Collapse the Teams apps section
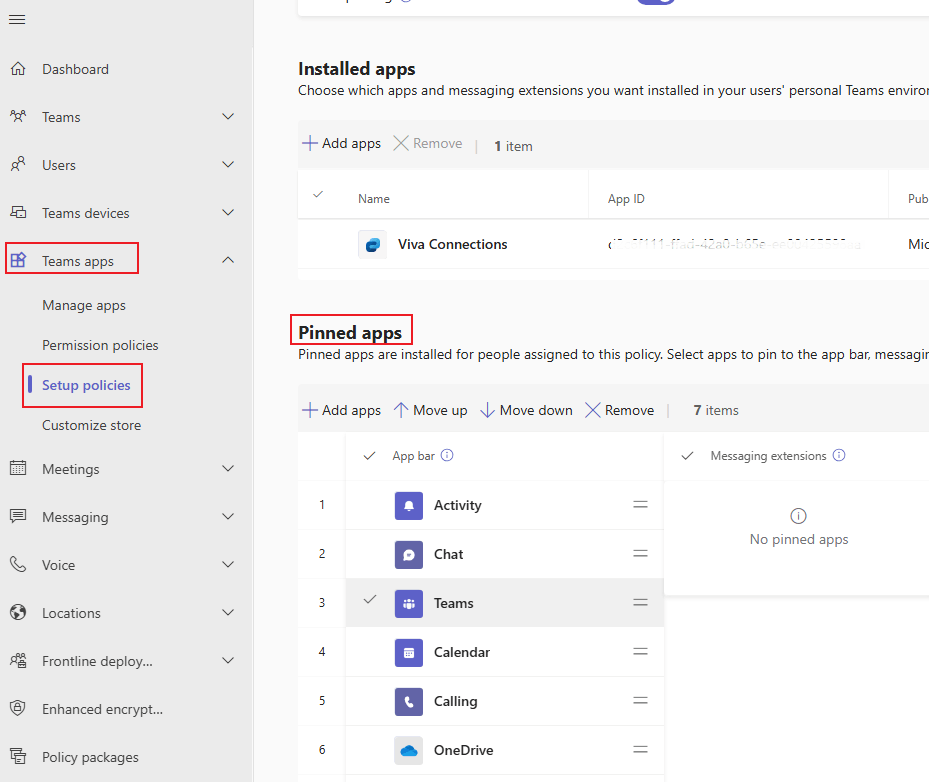The image size is (932, 782). (x=227, y=258)
